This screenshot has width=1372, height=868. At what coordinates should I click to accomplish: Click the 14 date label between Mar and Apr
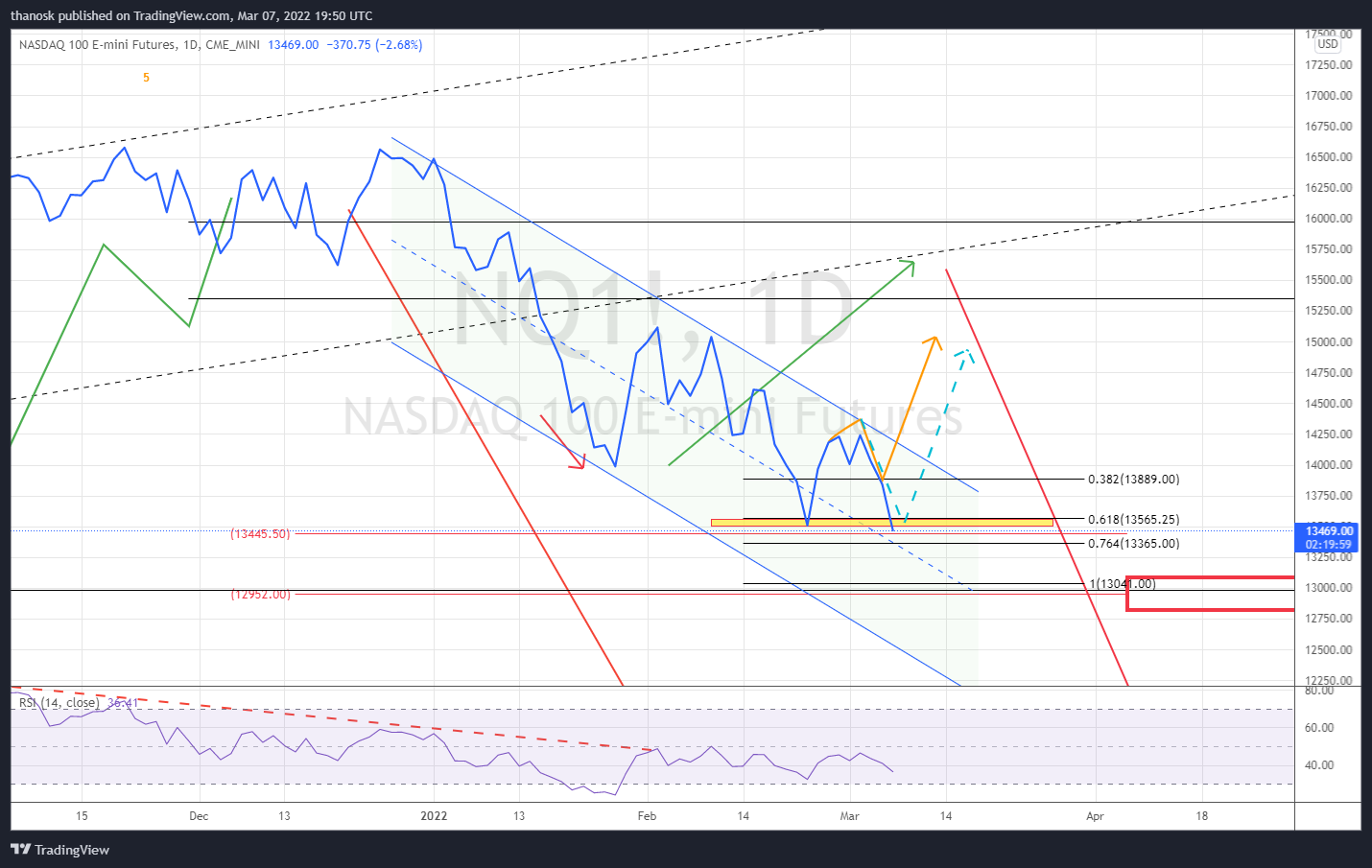(x=946, y=816)
